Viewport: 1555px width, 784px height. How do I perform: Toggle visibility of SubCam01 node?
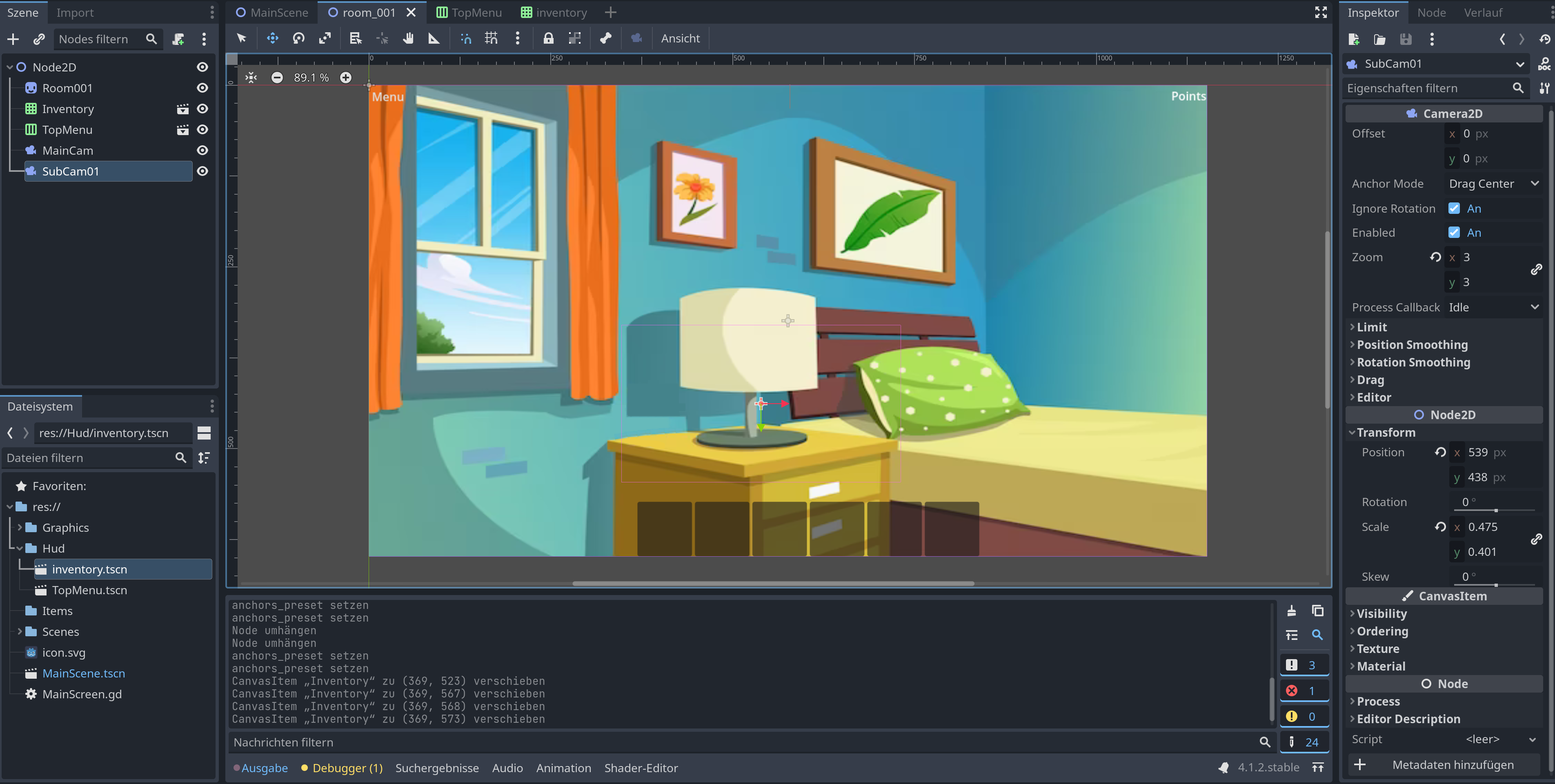pyautogui.click(x=202, y=171)
